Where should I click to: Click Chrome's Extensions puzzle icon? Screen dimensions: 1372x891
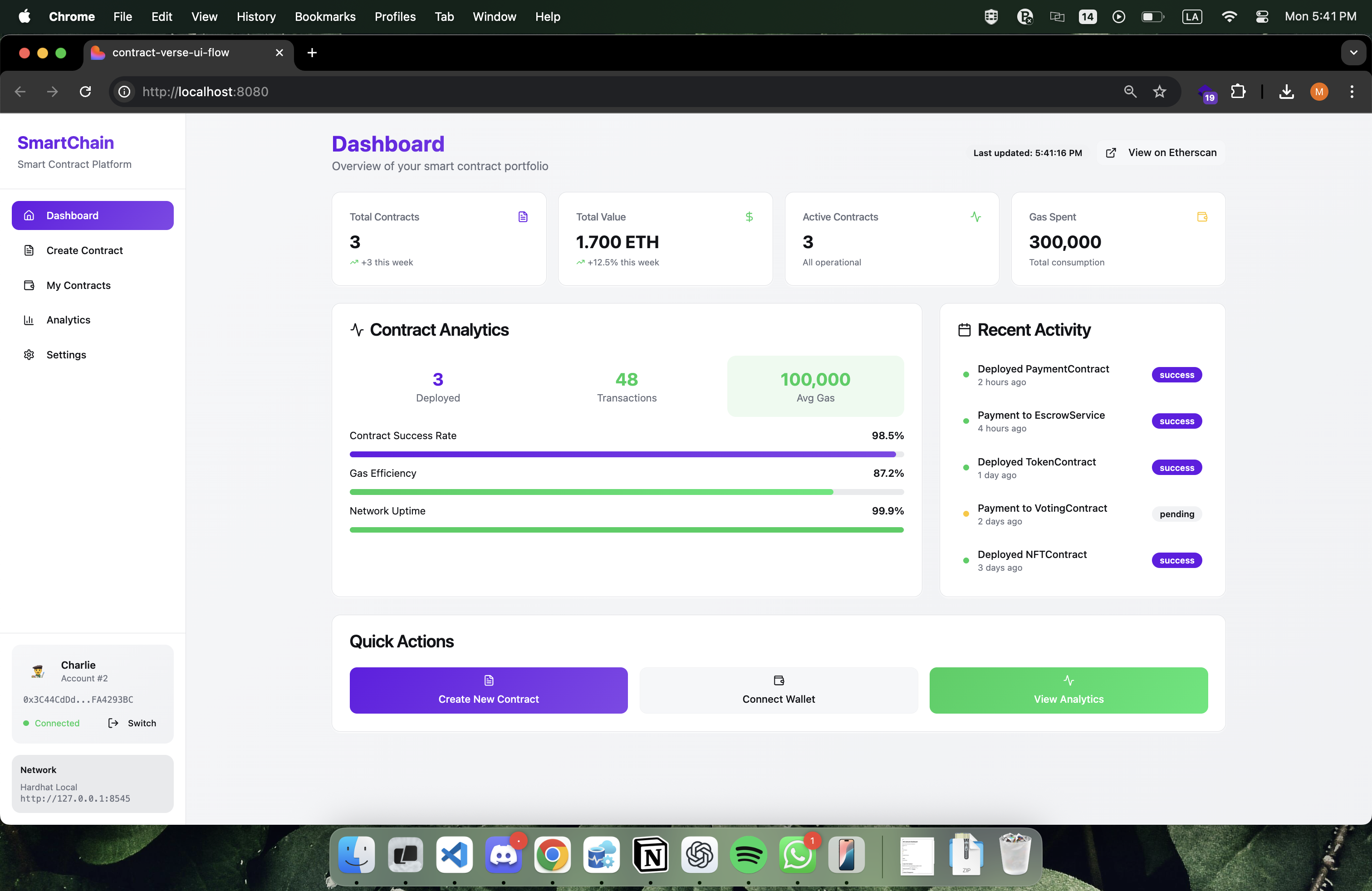[1238, 92]
